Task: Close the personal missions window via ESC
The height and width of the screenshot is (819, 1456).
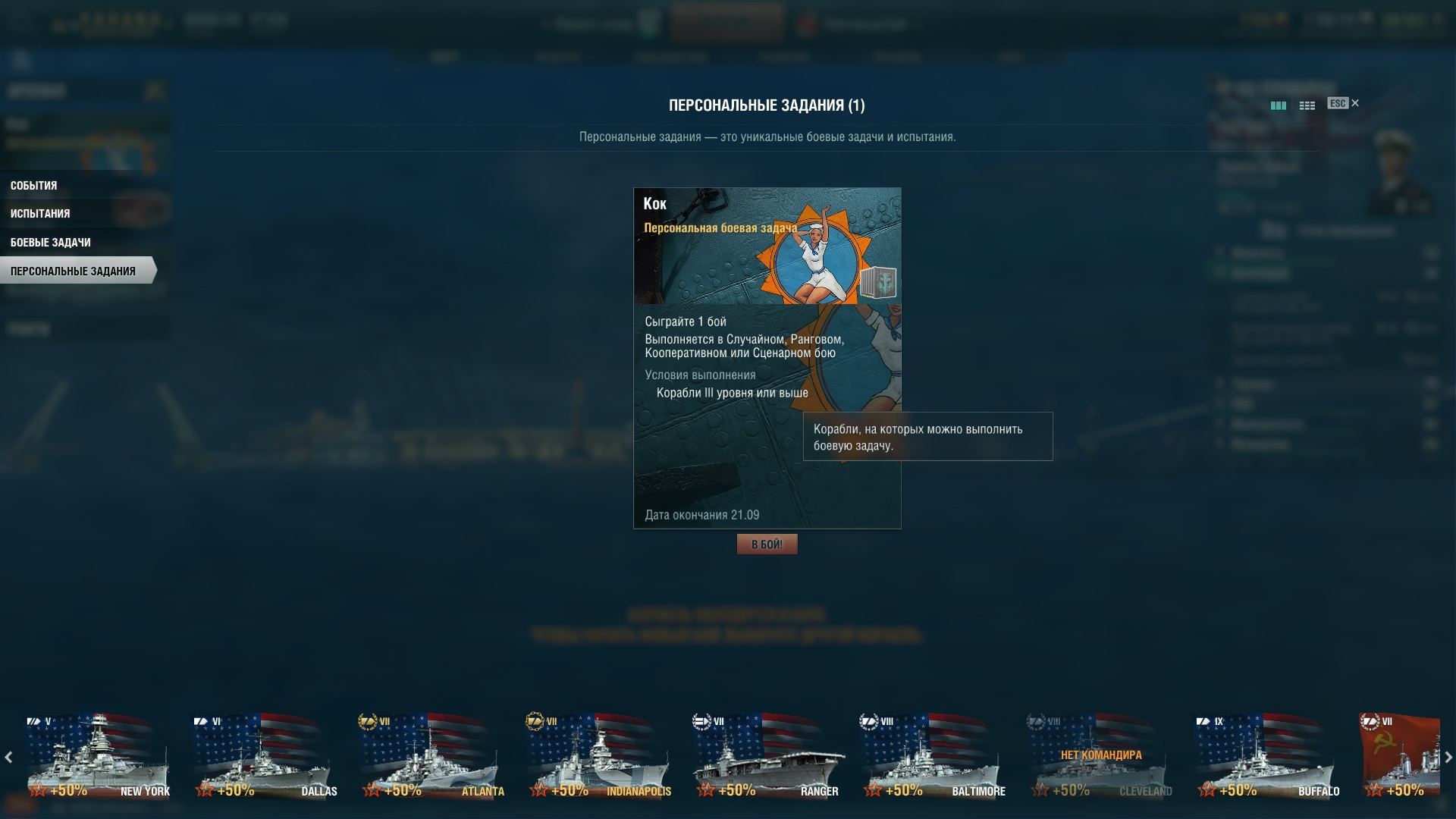Action: coord(1343,103)
